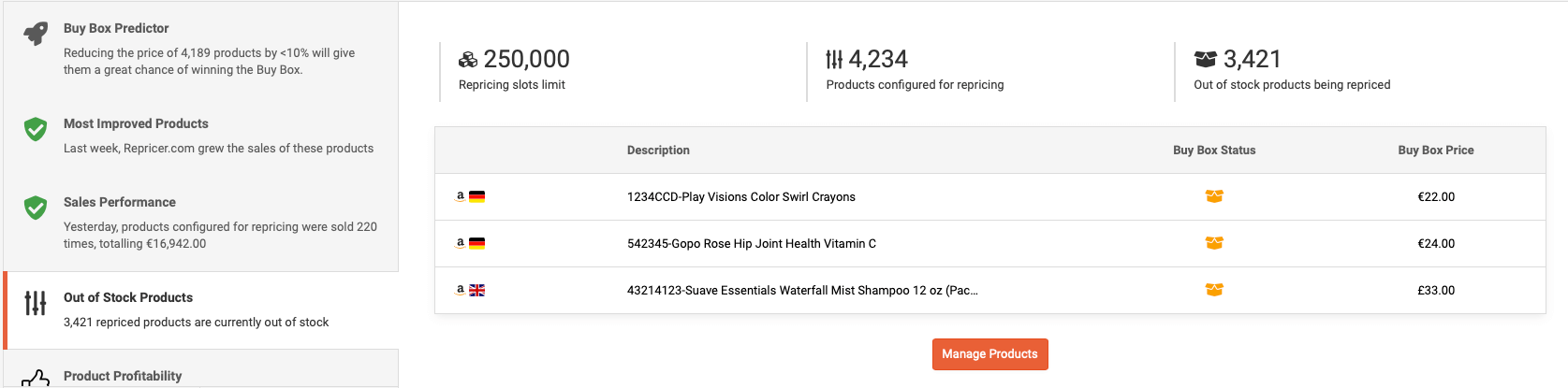Click the Buy Box Price column header
The image size is (1568, 388).
(x=1435, y=151)
